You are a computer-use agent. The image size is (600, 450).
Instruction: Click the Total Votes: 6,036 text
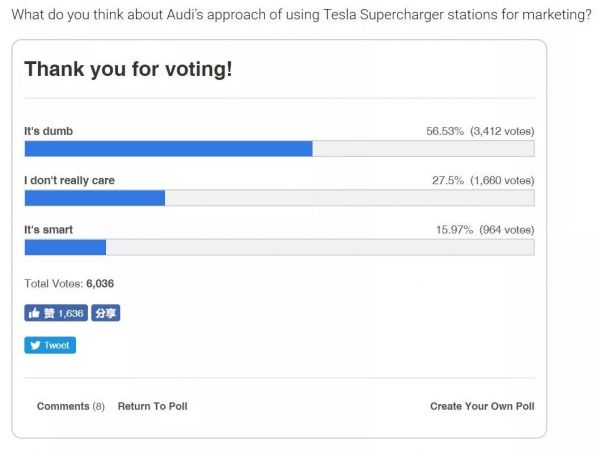pos(69,283)
